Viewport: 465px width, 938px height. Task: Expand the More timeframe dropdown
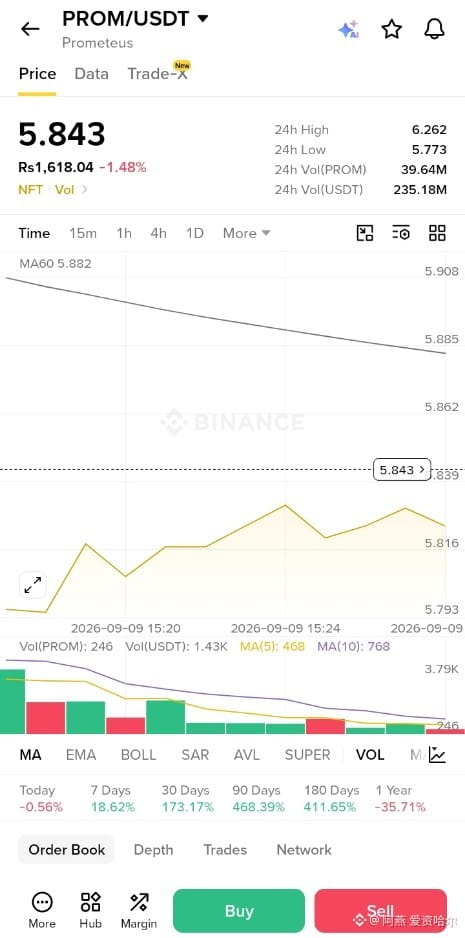click(247, 233)
